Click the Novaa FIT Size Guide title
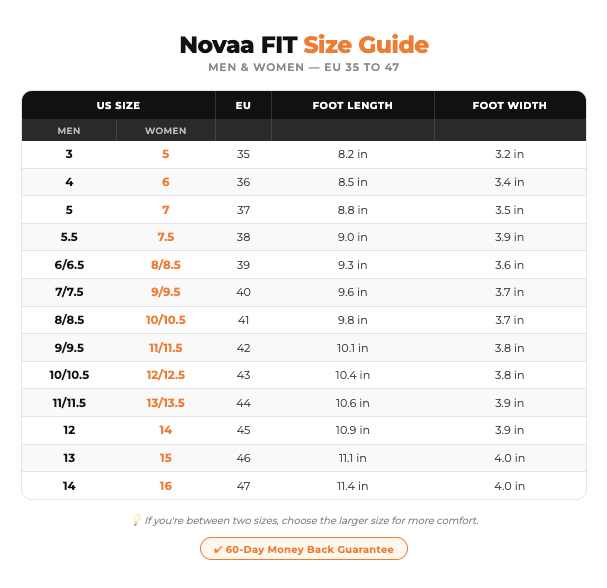The width and height of the screenshot is (607, 588). (x=304, y=45)
